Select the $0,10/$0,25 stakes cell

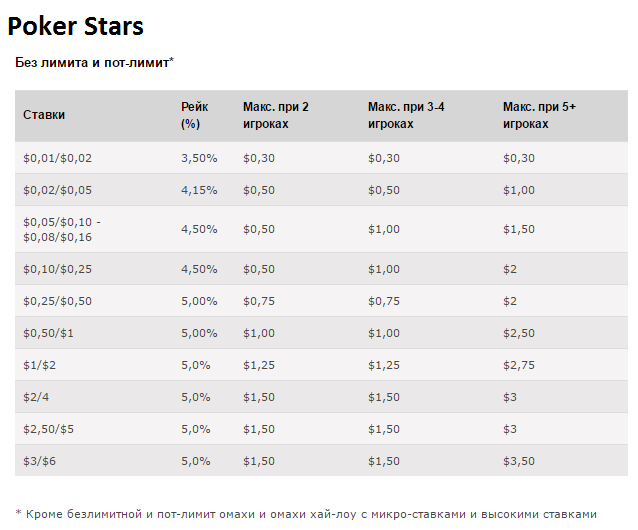click(57, 269)
